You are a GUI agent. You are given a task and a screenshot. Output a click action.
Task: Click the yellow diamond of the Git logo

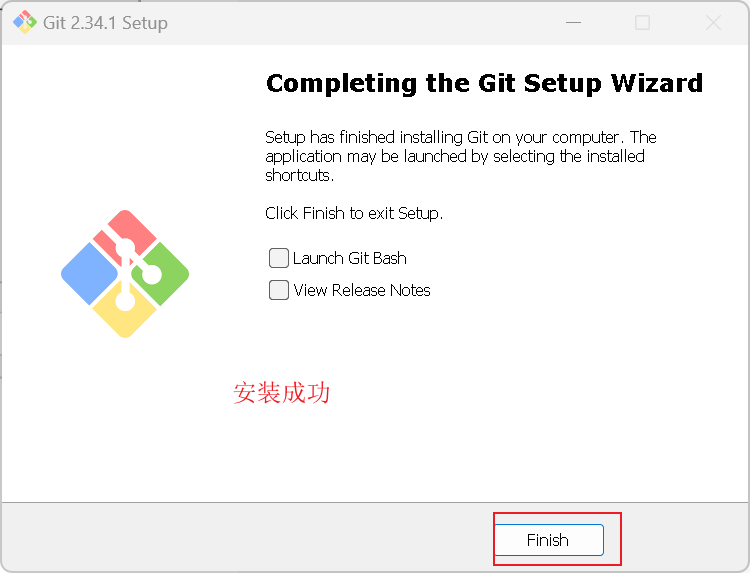[x=124, y=311]
